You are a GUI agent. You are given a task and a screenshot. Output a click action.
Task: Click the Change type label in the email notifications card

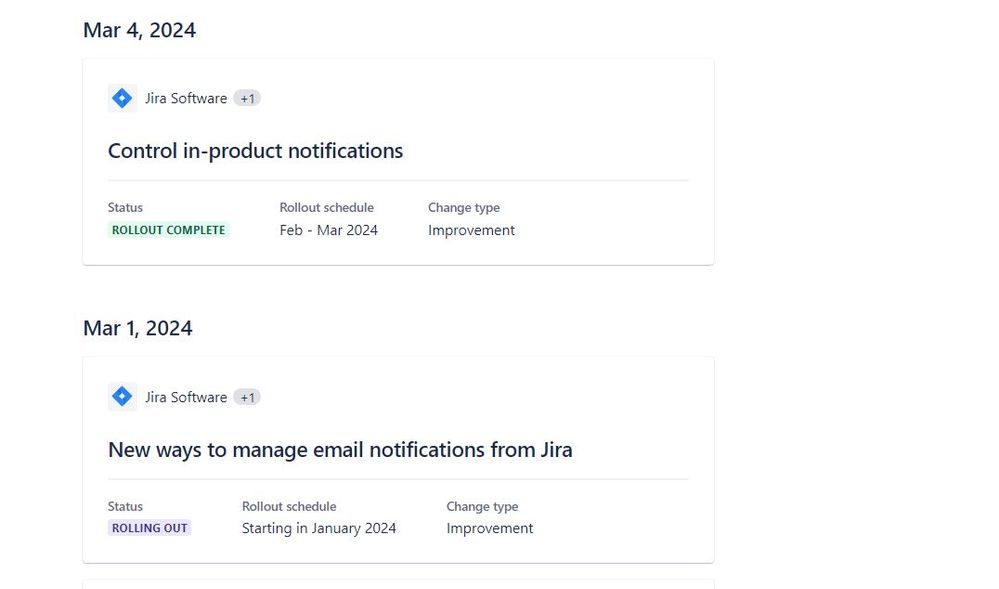pyautogui.click(x=482, y=506)
